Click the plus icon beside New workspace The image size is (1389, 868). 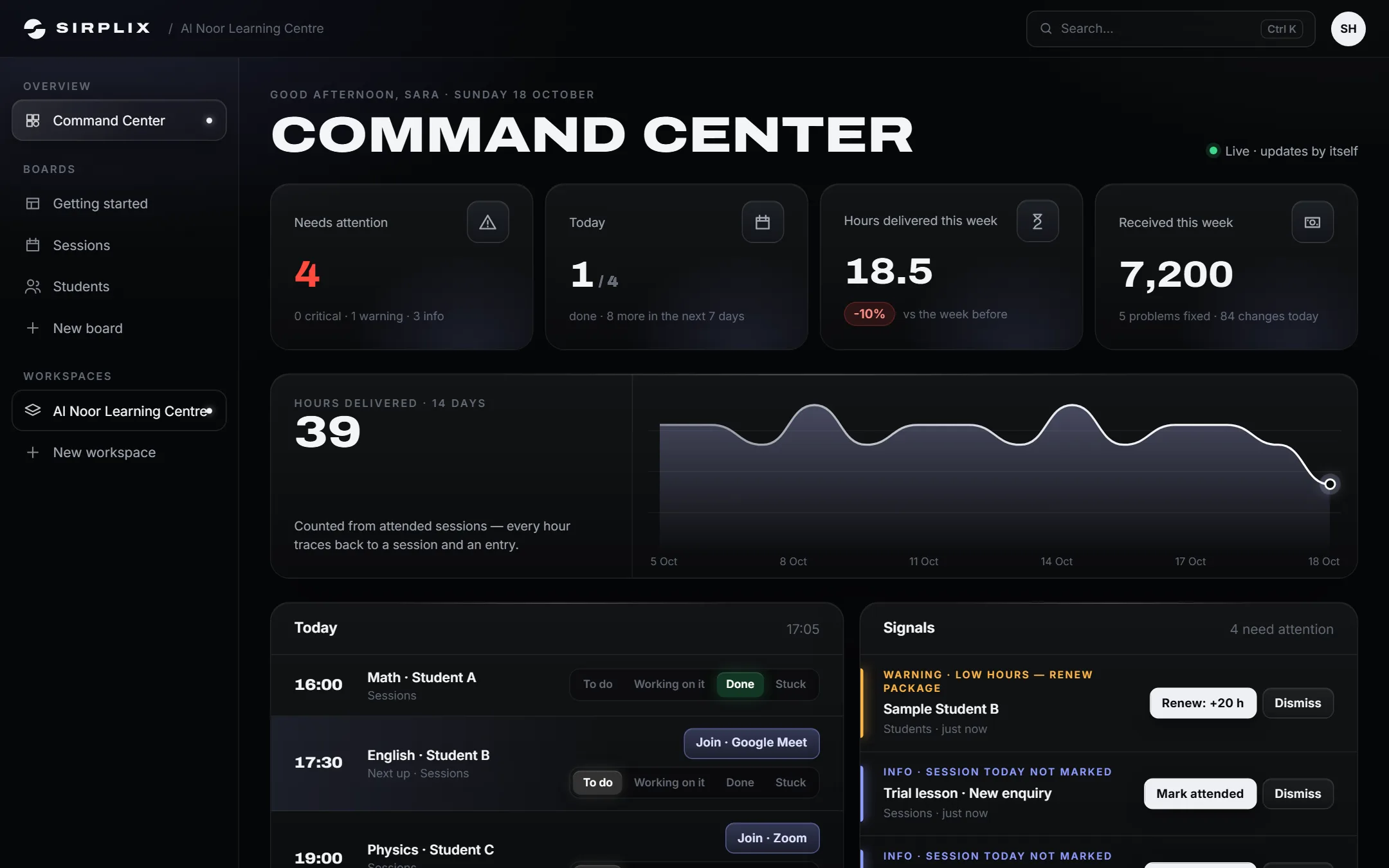(x=33, y=452)
